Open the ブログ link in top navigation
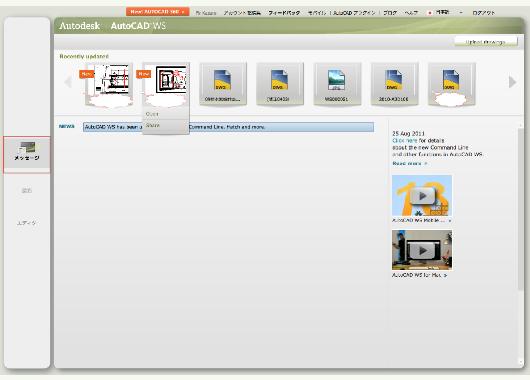530x380 pixels. [x=390, y=13]
